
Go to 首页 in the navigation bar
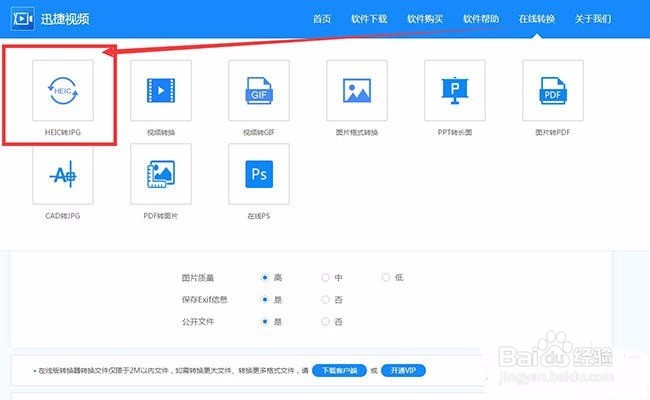click(x=322, y=19)
